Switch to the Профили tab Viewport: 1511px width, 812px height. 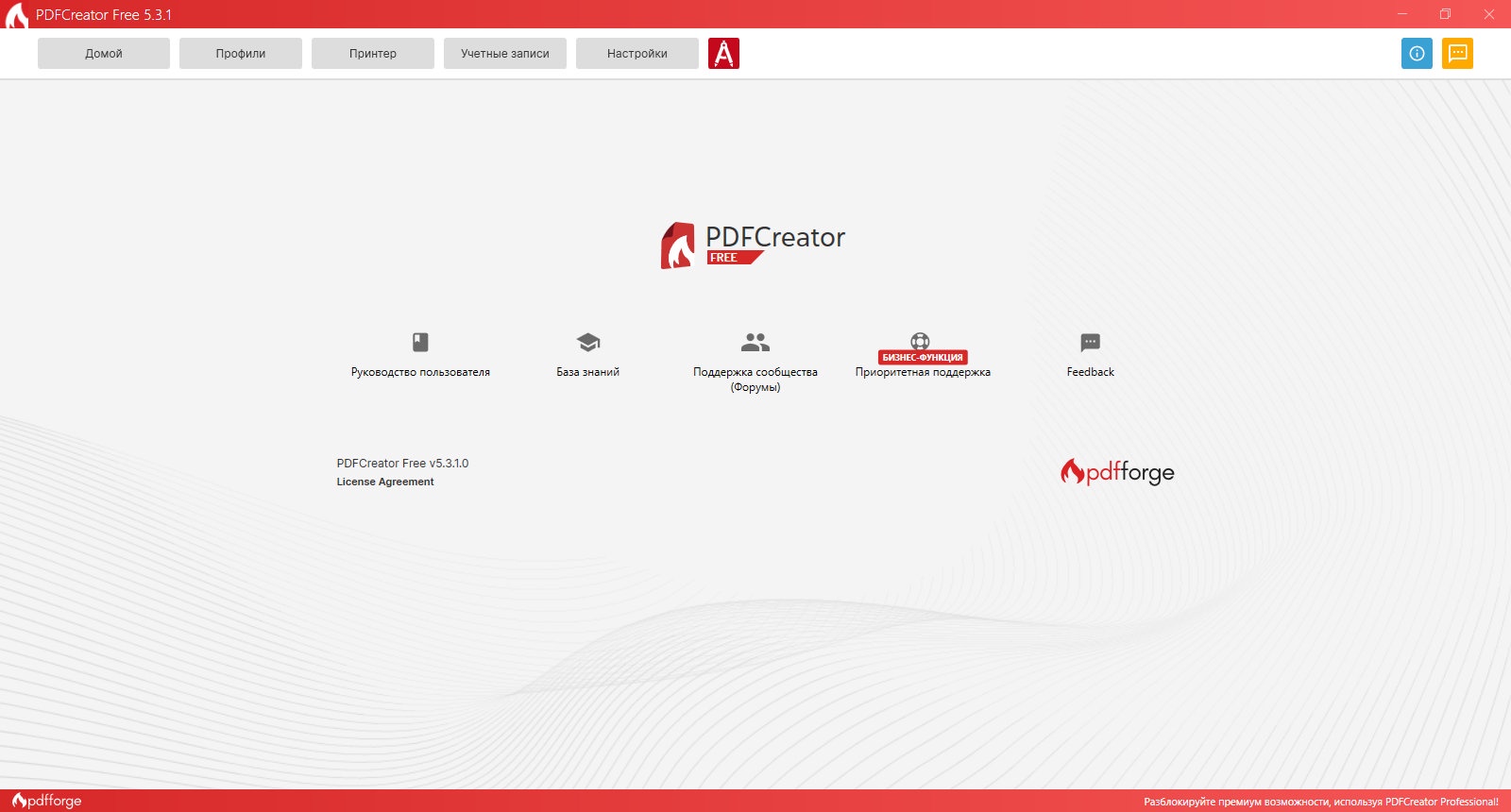pyautogui.click(x=241, y=54)
